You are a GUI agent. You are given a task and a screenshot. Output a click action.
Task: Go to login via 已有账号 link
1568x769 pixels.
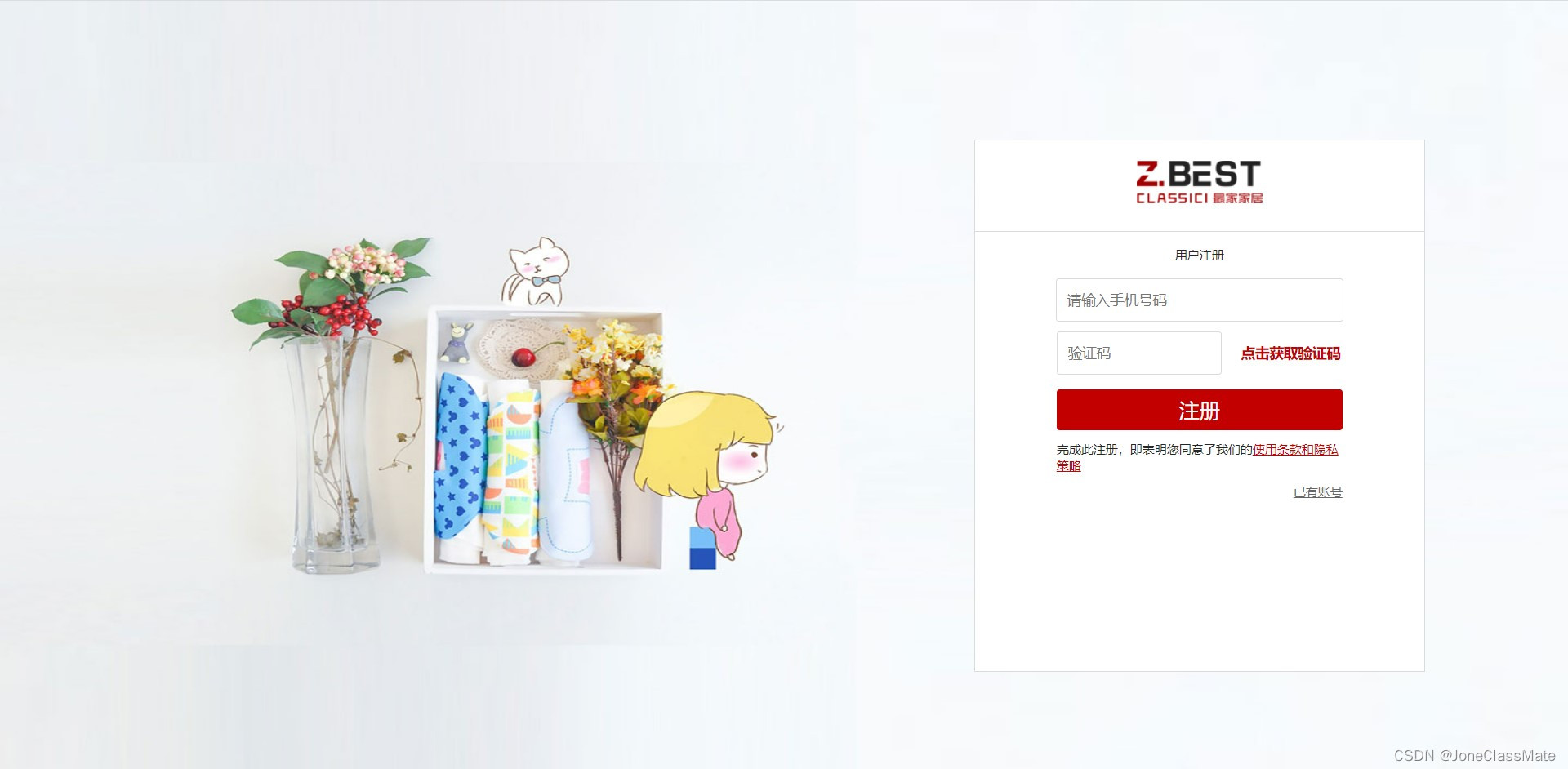[x=1317, y=491]
